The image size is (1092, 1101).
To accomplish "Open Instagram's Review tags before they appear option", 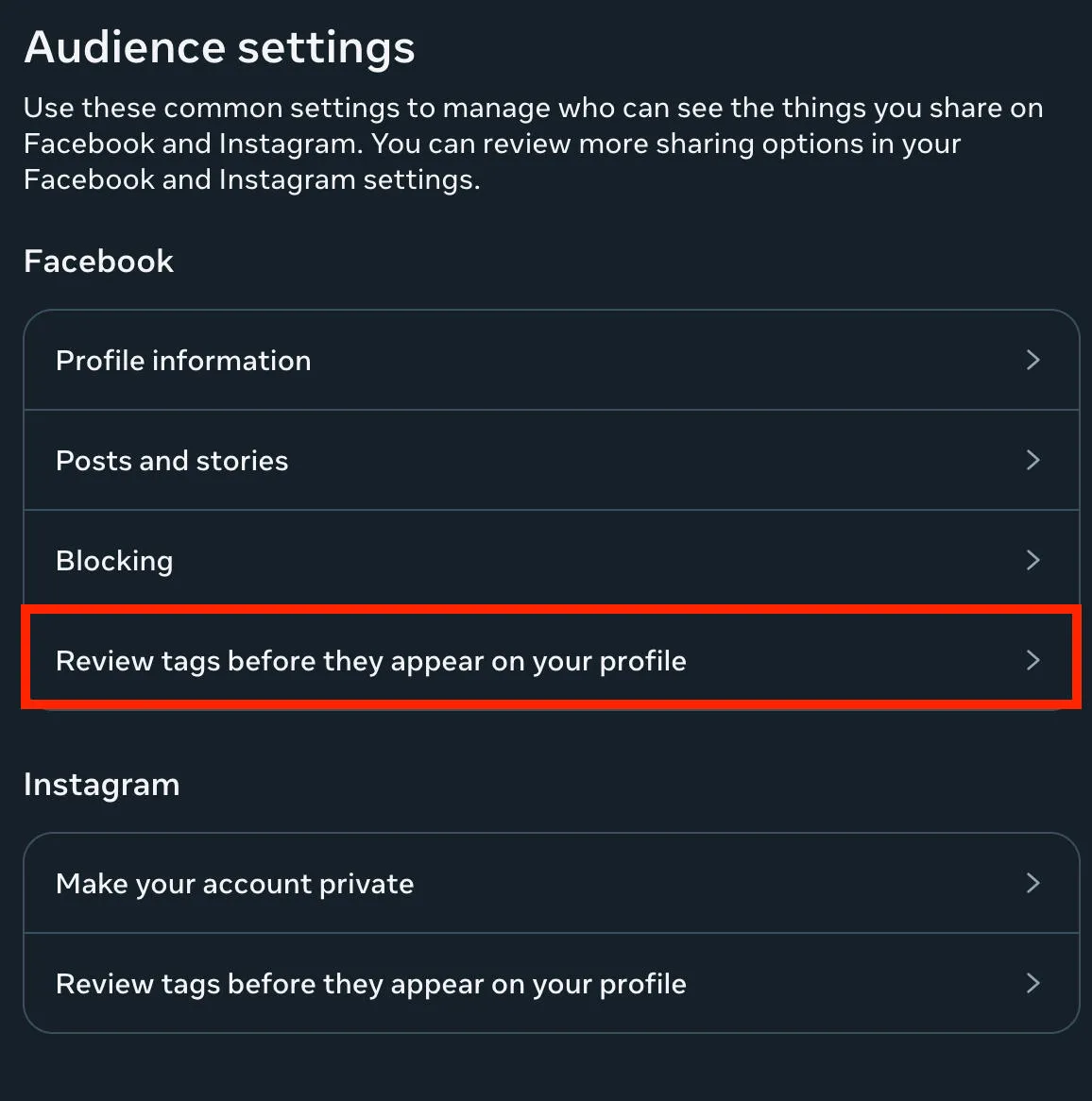I will click(x=552, y=984).
